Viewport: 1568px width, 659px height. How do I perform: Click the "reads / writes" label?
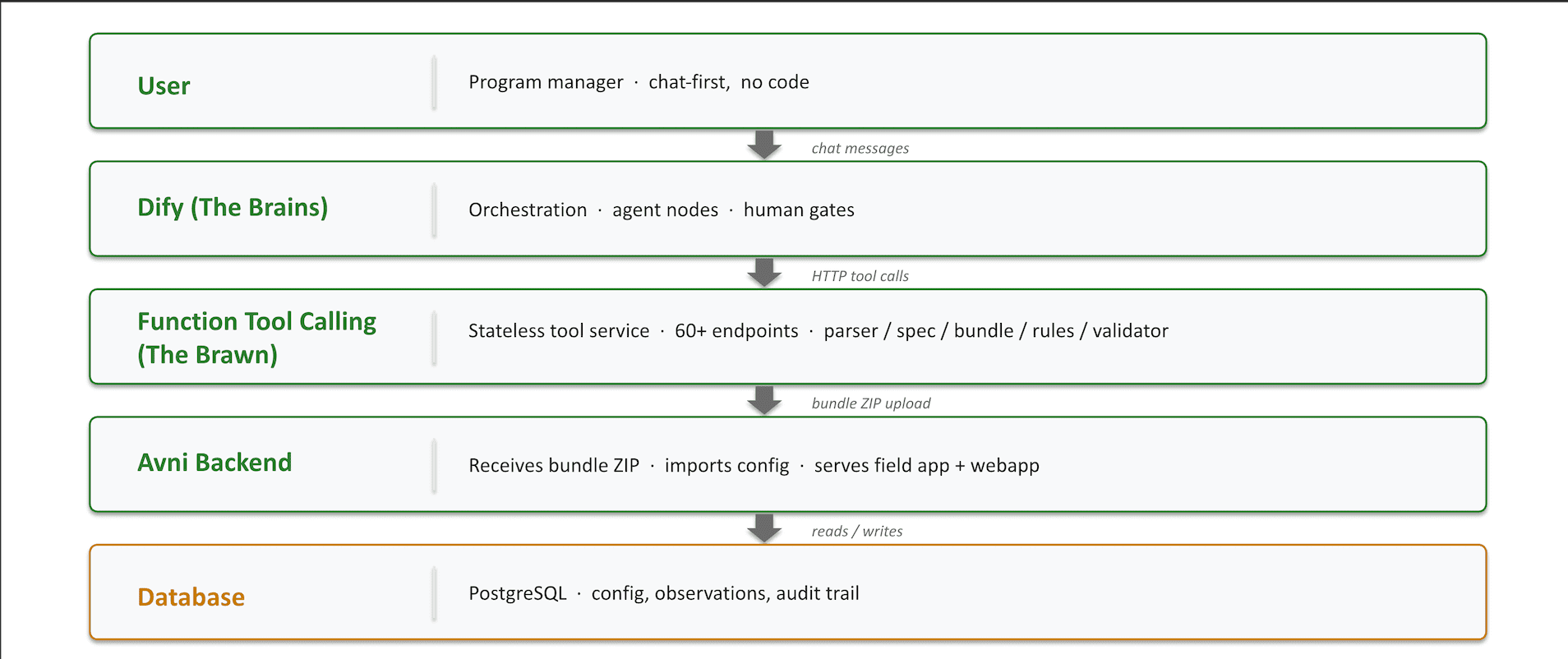coord(856,532)
